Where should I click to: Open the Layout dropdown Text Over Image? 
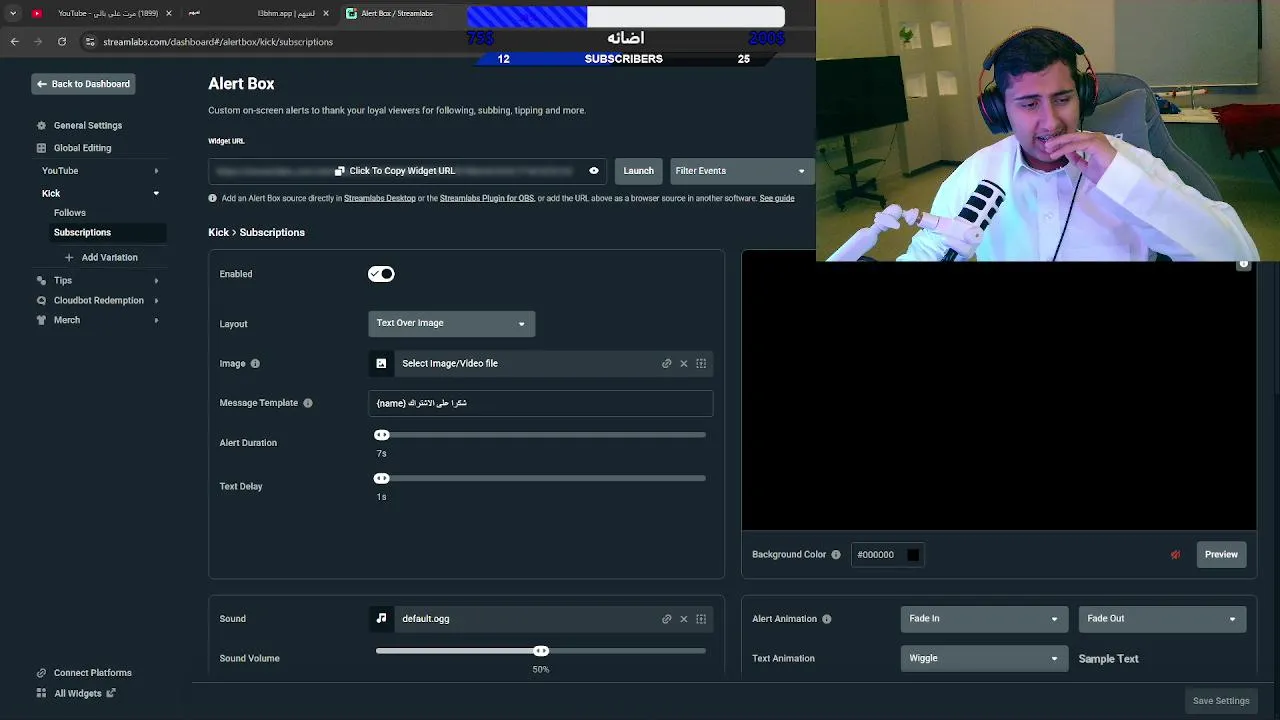coord(451,323)
